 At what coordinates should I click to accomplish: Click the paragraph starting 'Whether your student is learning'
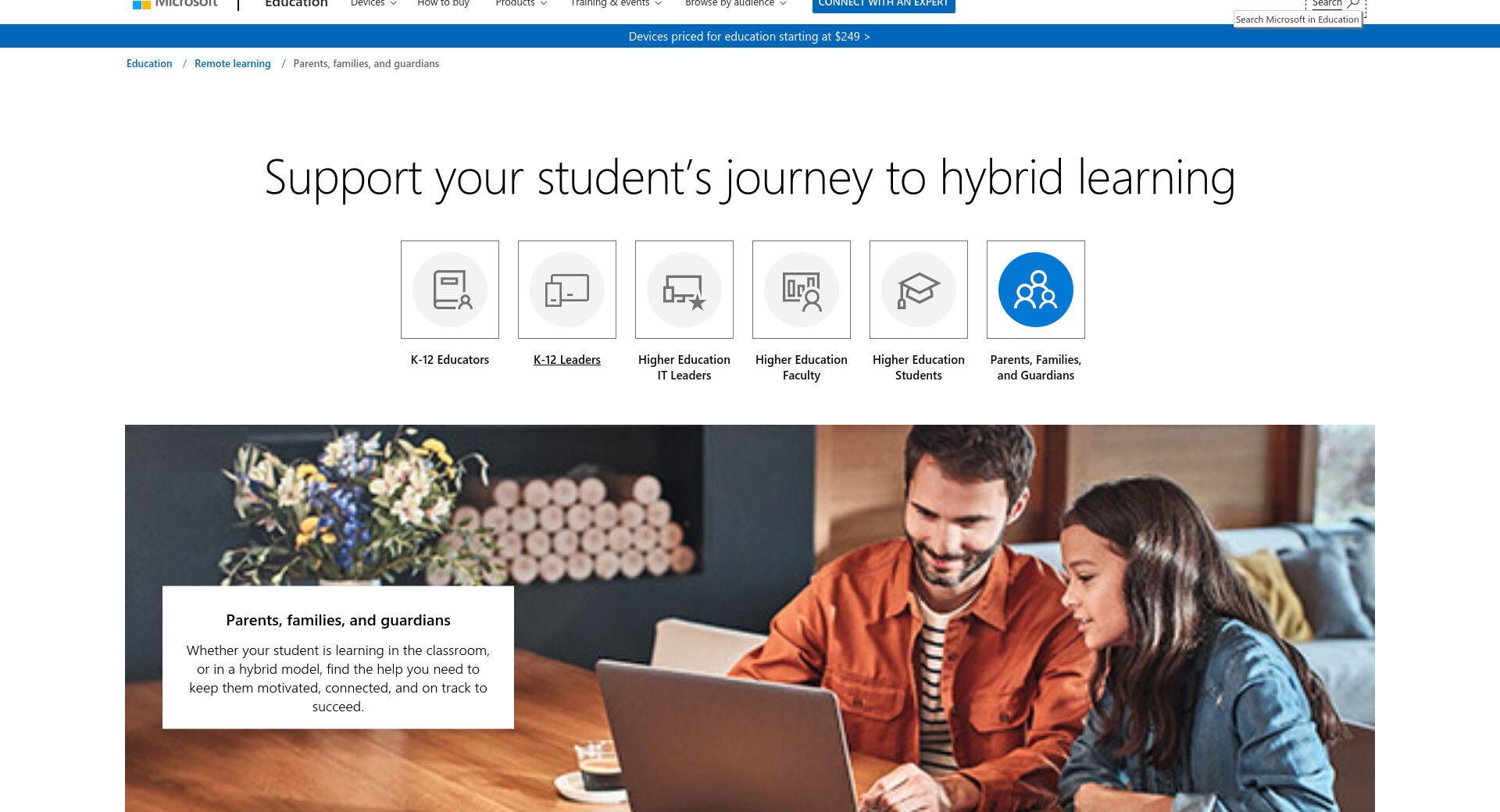pos(338,678)
